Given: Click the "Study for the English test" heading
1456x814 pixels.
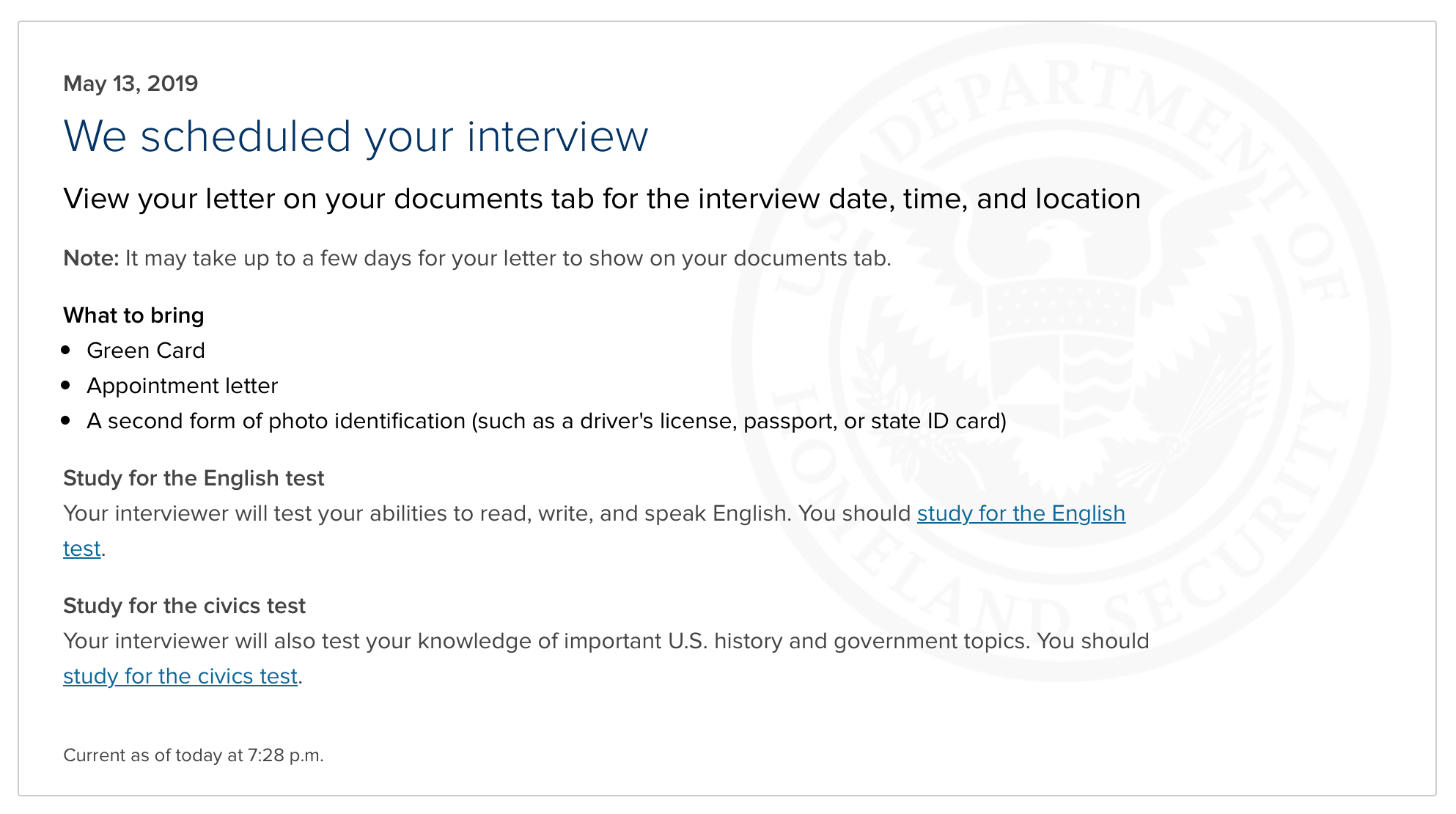Looking at the screenshot, I should (x=194, y=478).
